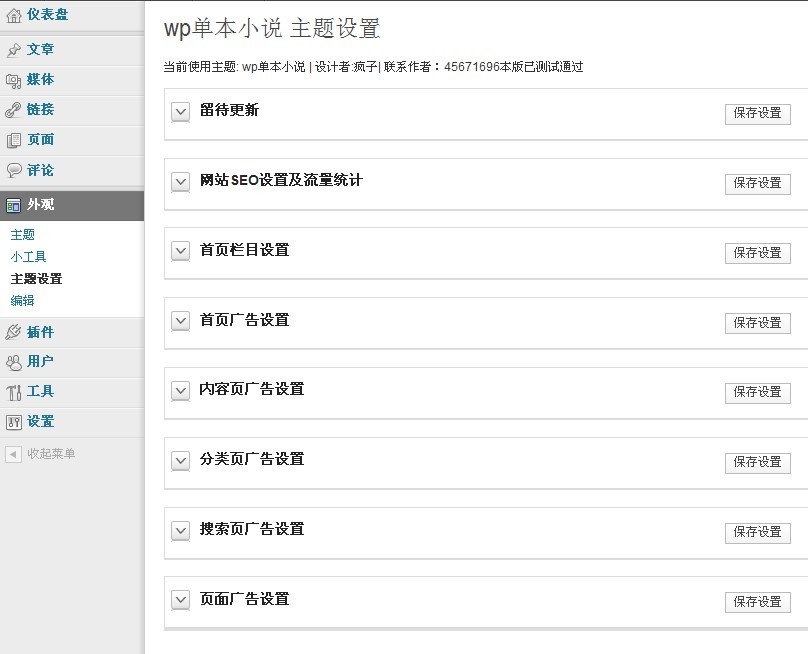Open the 小工具 submenu item
The width and height of the screenshot is (808, 654).
tap(28, 257)
